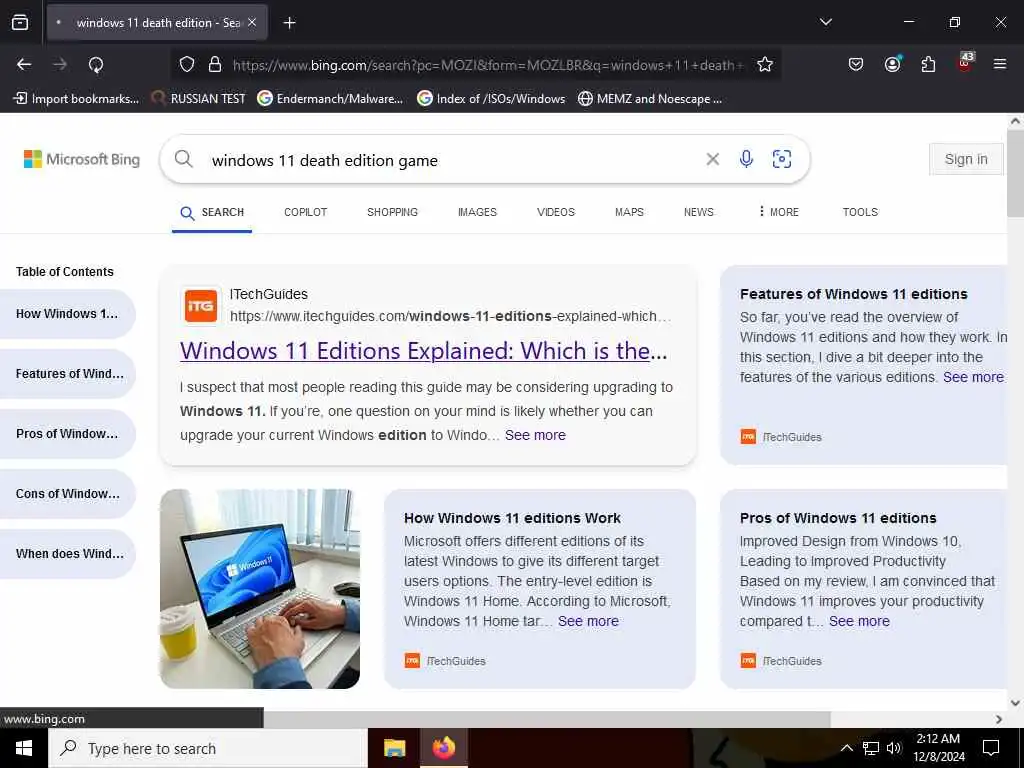
Task: Switch to VIDEOS tab
Action: click(x=556, y=212)
